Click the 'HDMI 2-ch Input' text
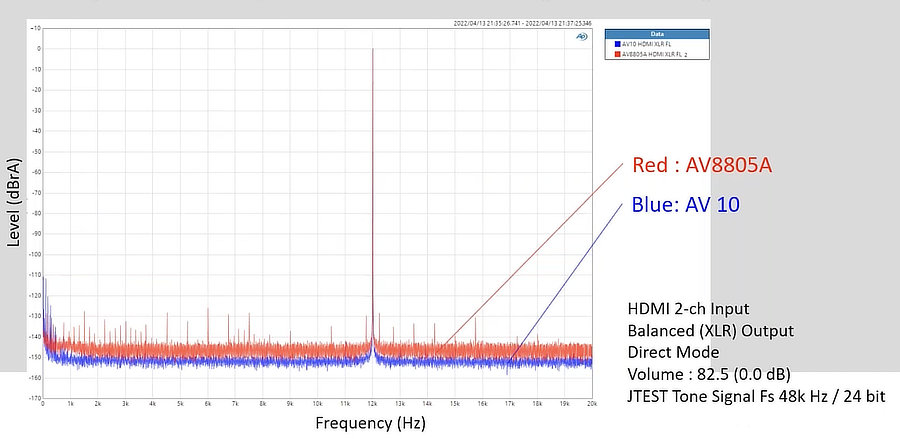 688,309
